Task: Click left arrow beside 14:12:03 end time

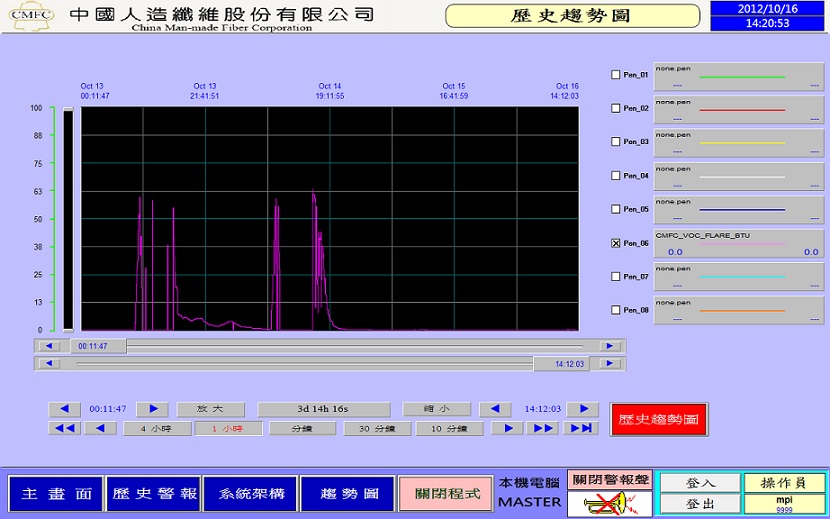Action: point(495,409)
